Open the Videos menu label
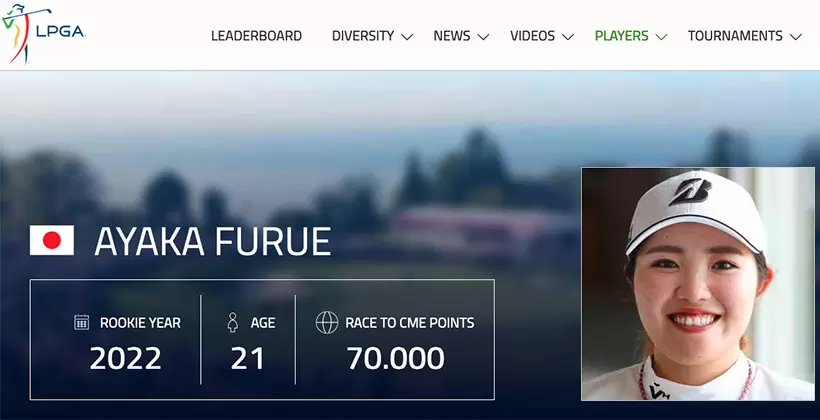The height and width of the screenshot is (420, 820). pyautogui.click(x=532, y=36)
